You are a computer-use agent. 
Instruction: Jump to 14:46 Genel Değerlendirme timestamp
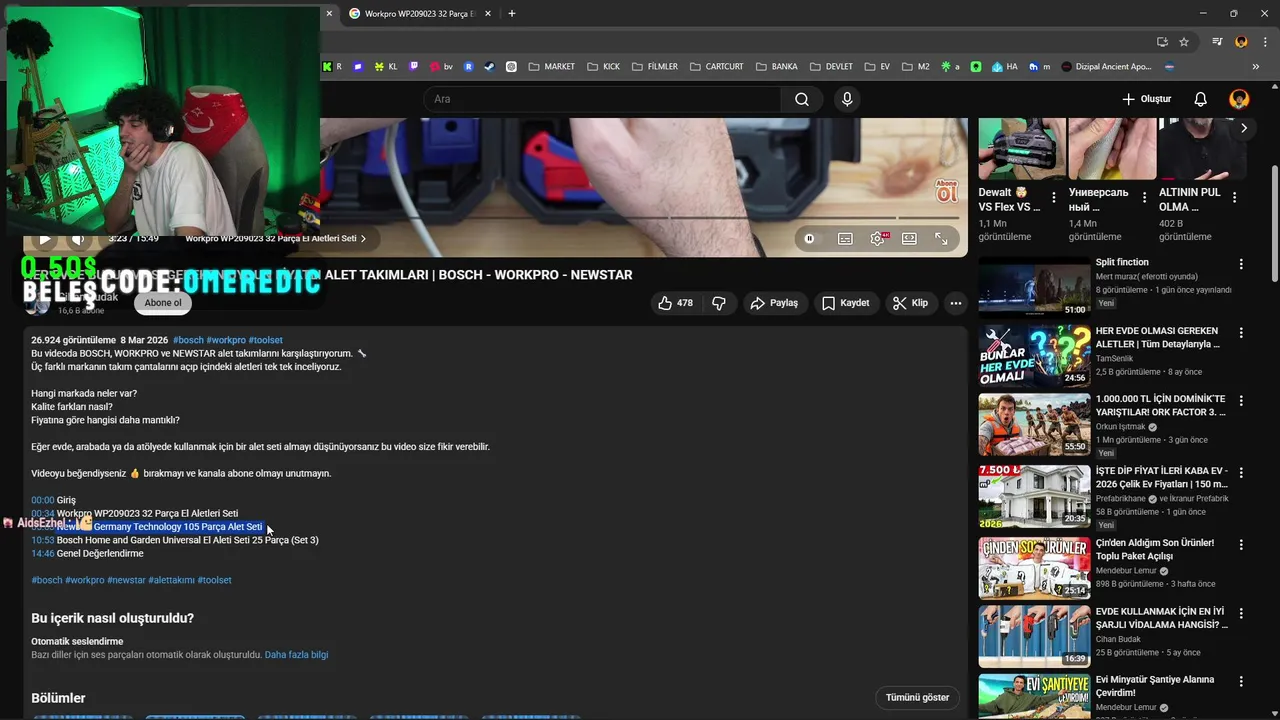point(42,553)
